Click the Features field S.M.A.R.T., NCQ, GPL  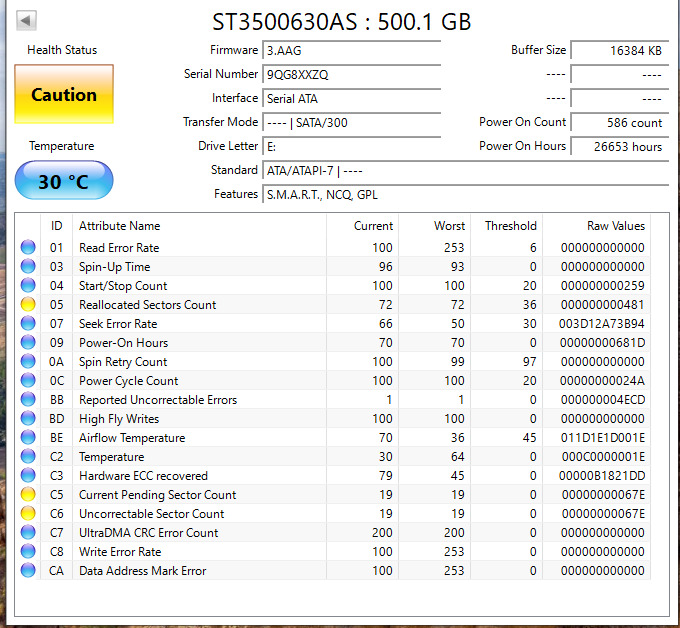coord(466,195)
